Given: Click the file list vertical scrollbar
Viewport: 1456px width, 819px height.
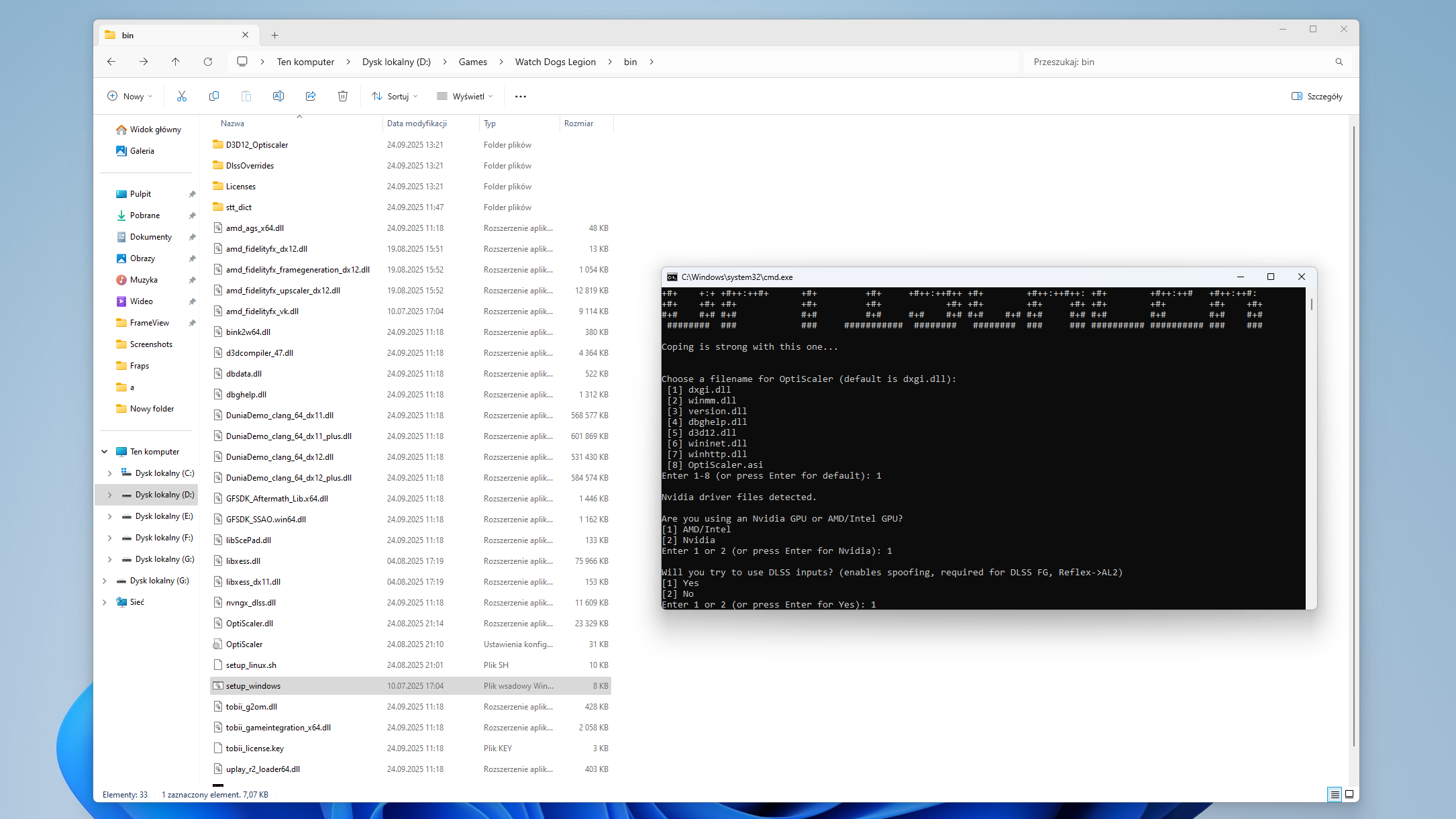Looking at the screenshot, I should pyautogui.click(x=1354, y=436).
